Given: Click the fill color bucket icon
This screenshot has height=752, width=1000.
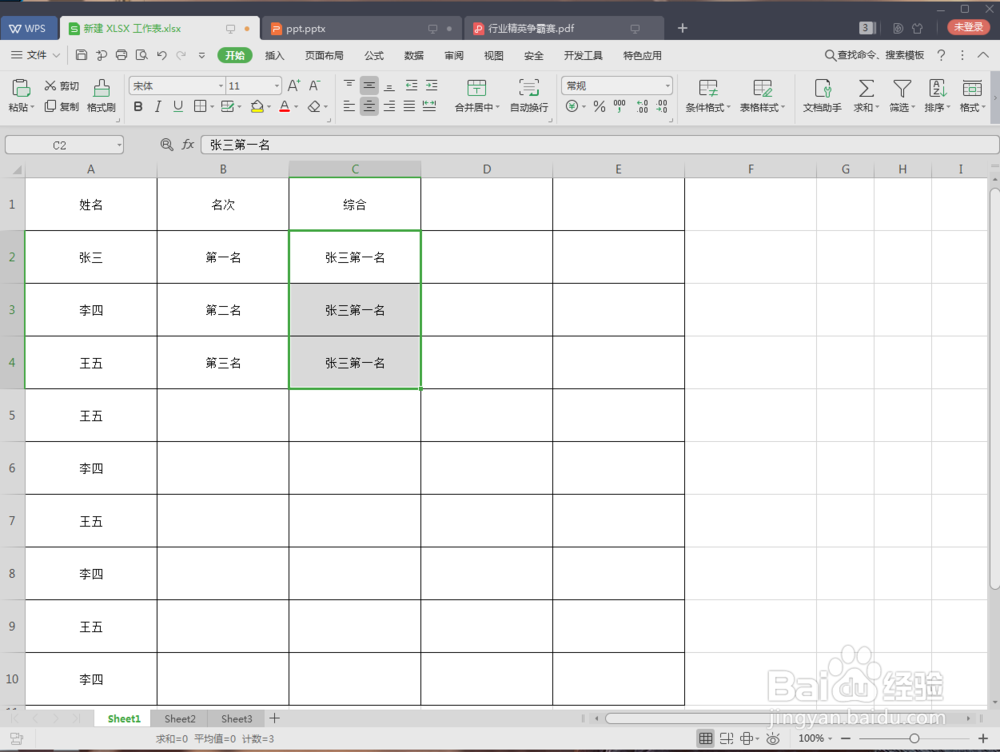Looking at the screenshot, I should [257, 107].
